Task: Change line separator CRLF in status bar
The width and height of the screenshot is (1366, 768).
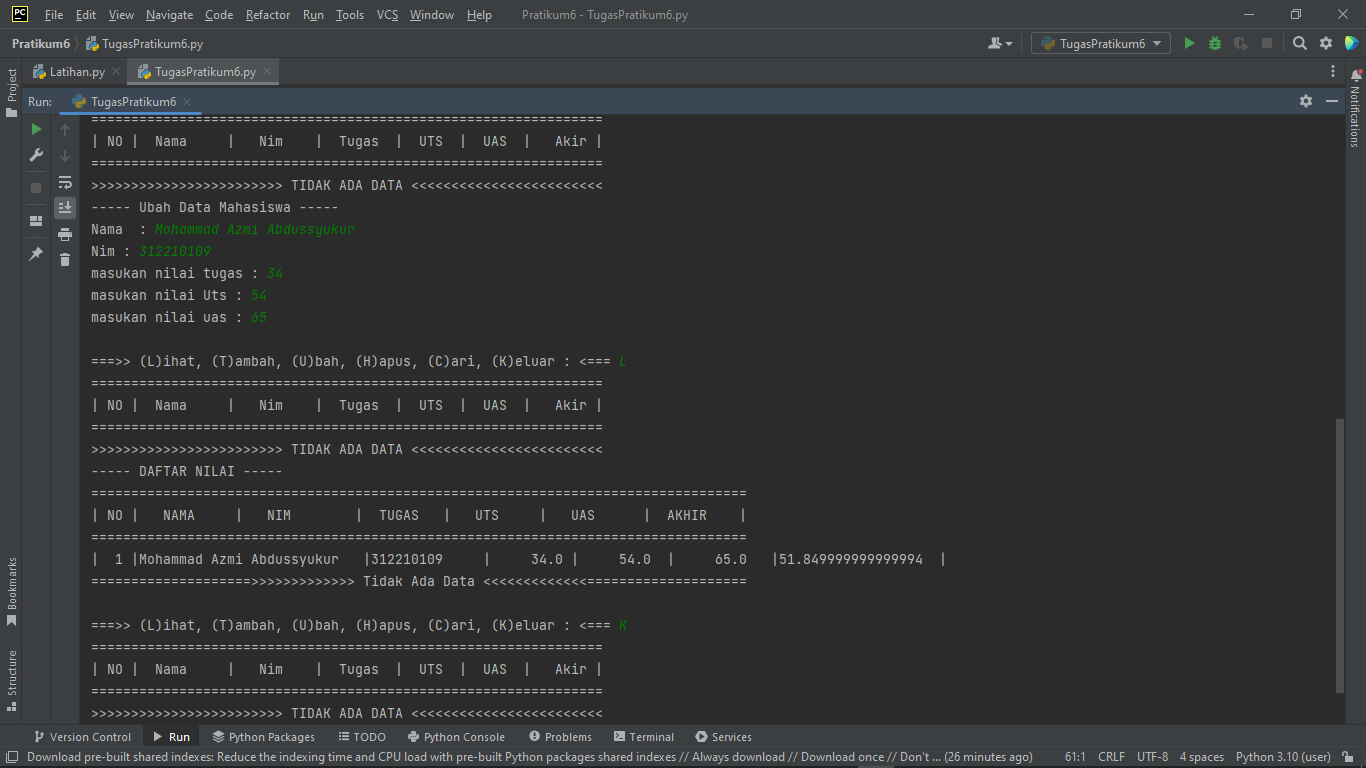Action: (1111, 757)
